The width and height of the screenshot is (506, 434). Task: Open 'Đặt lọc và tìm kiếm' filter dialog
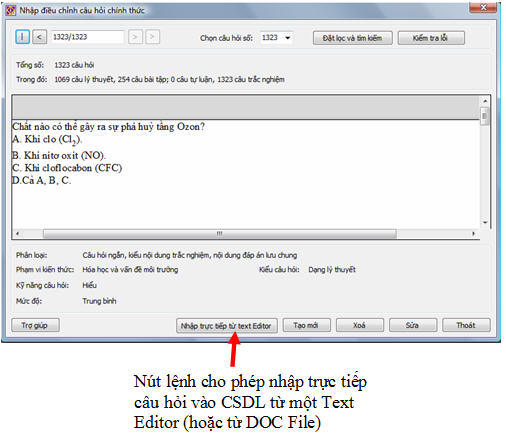tap(352, 38)
